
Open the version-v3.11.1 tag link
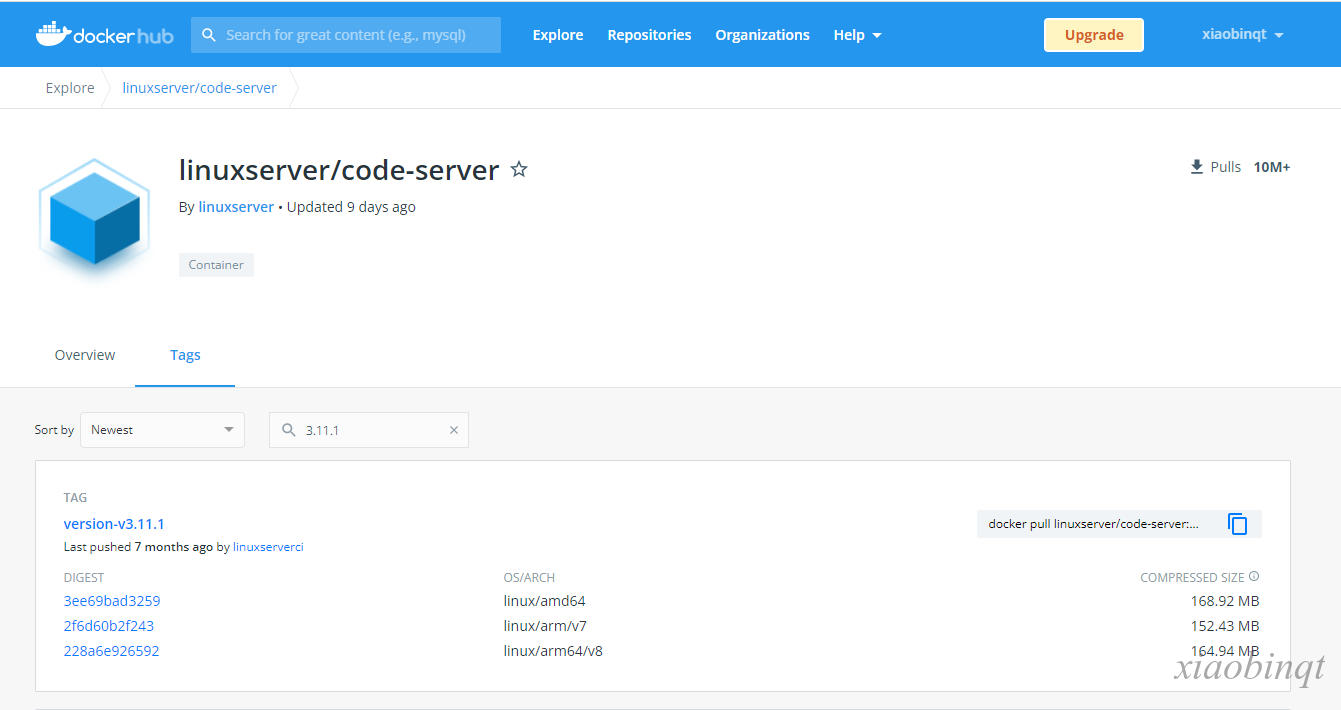(114, 524)
